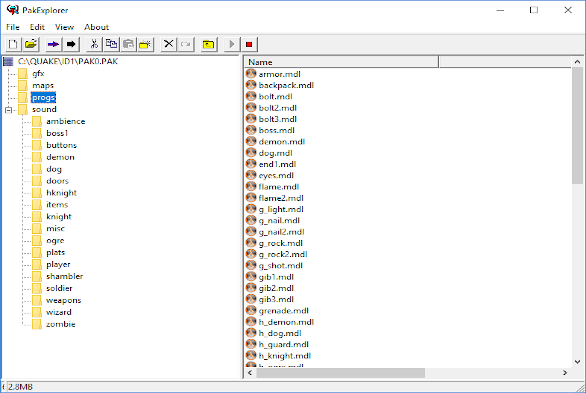
Task: Select the h_dog.mdl file name
Action: [280, 333]
